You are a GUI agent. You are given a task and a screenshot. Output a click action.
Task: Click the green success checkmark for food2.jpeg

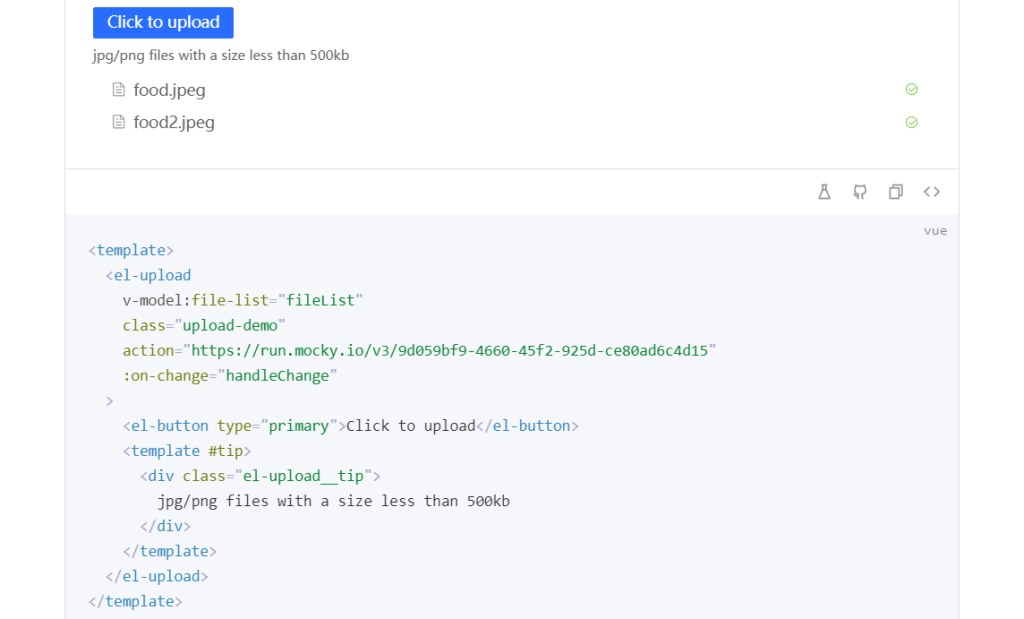click(911, 122)
